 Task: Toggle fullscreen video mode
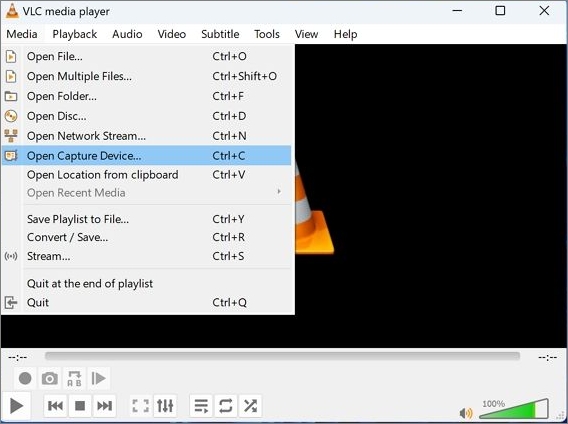(141, 406)
